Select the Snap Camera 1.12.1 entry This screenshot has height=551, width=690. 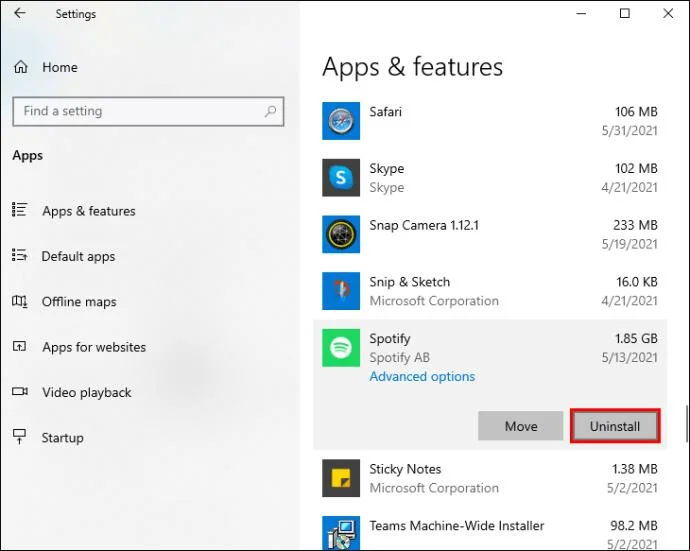[424, 225]
